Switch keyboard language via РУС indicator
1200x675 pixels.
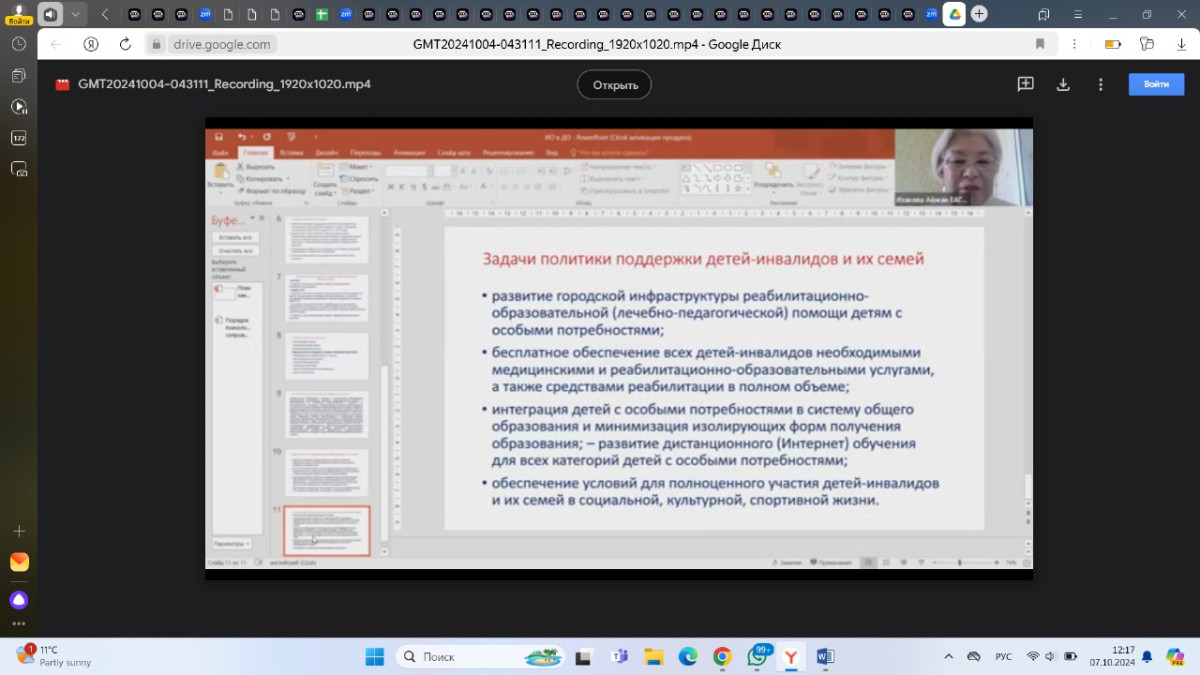click(x=1003, y=657)
